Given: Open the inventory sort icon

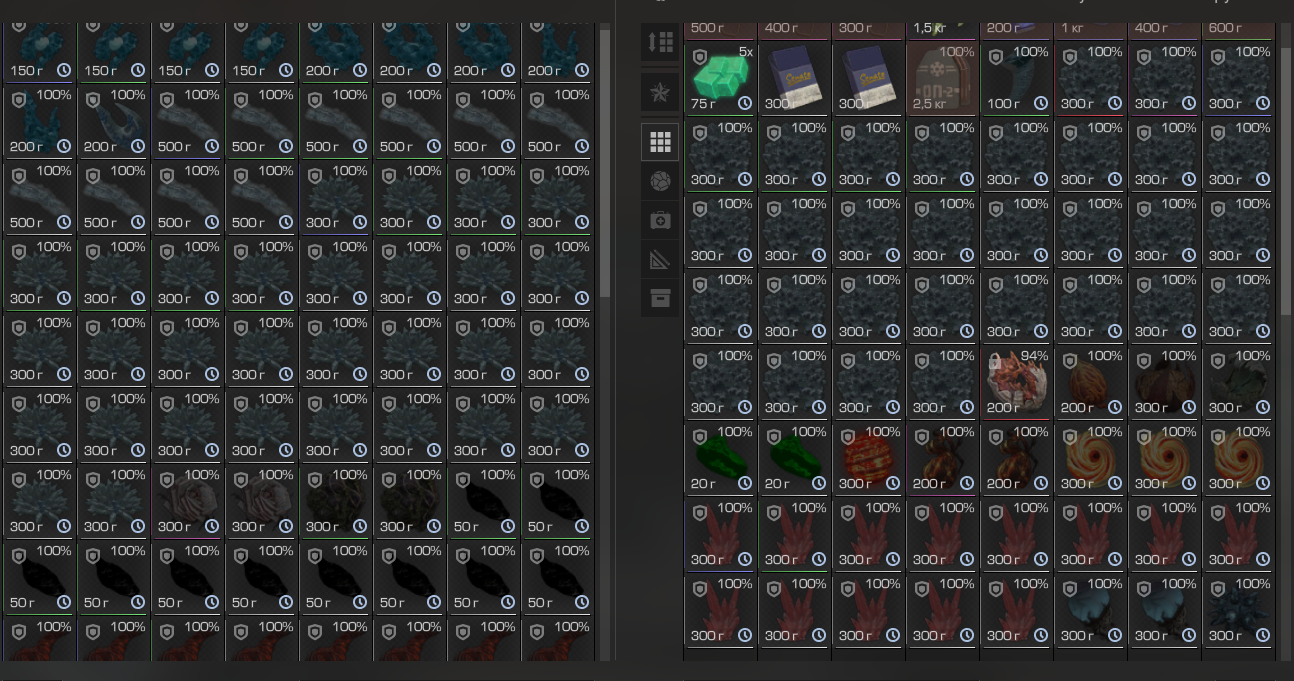Looking at the screenshot, I should (660, 42).
